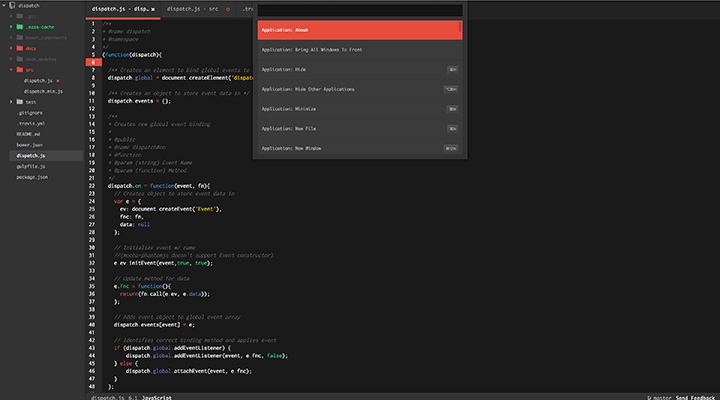Viewport: 720px width, 400px height.
Task: Open gulpfile.js in the tree
Action: (x=31, y=166)
